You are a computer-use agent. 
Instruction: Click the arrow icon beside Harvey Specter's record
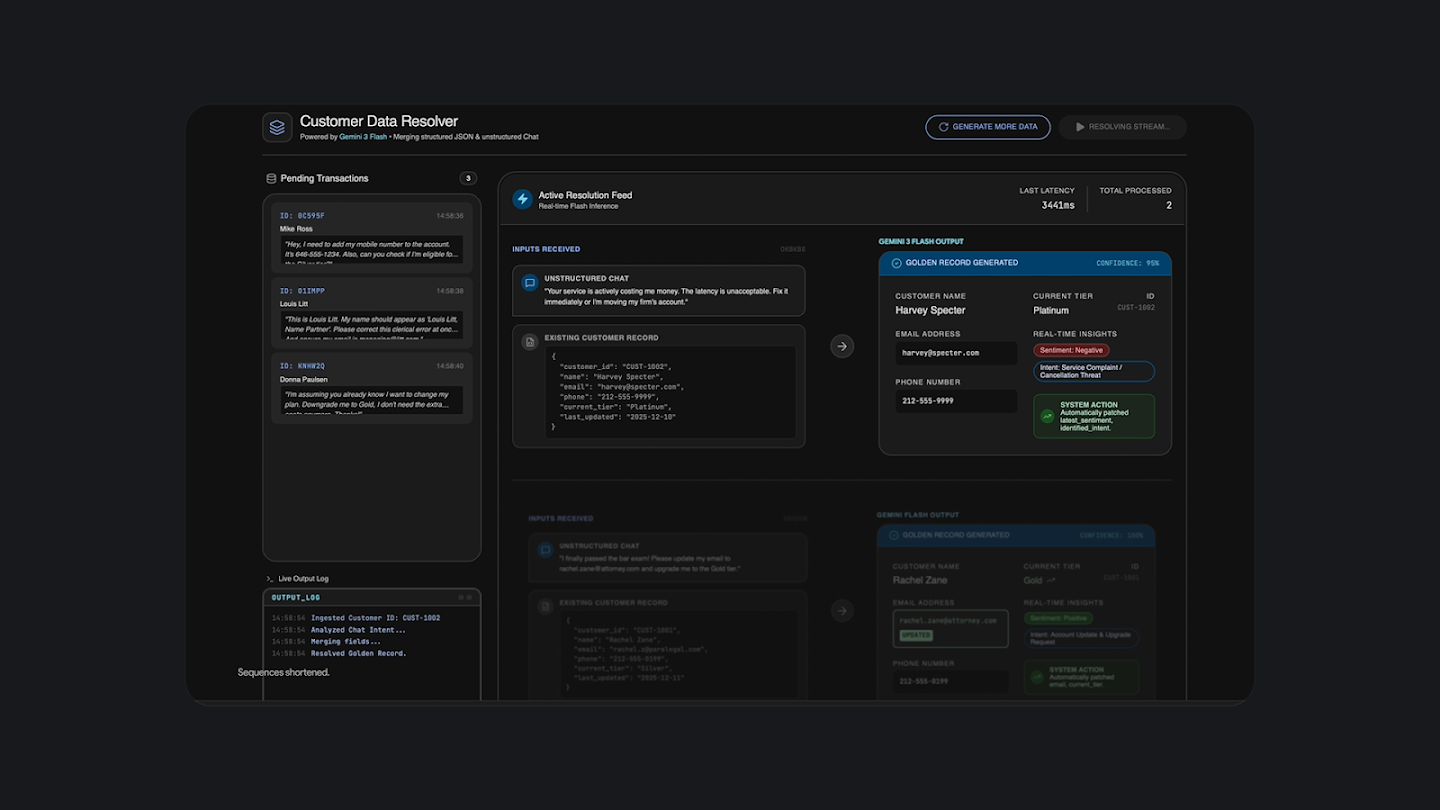click(x=842, y=346)
